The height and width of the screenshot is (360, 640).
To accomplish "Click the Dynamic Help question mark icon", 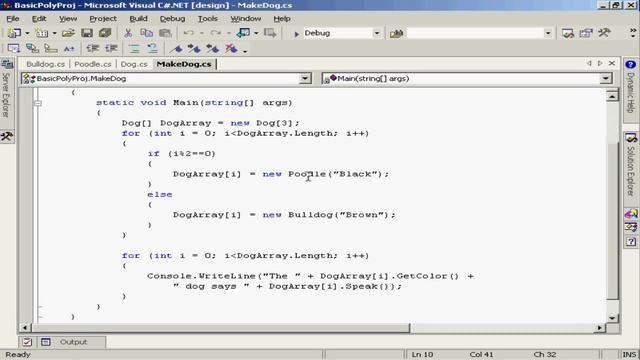I will tap(630, 64).
